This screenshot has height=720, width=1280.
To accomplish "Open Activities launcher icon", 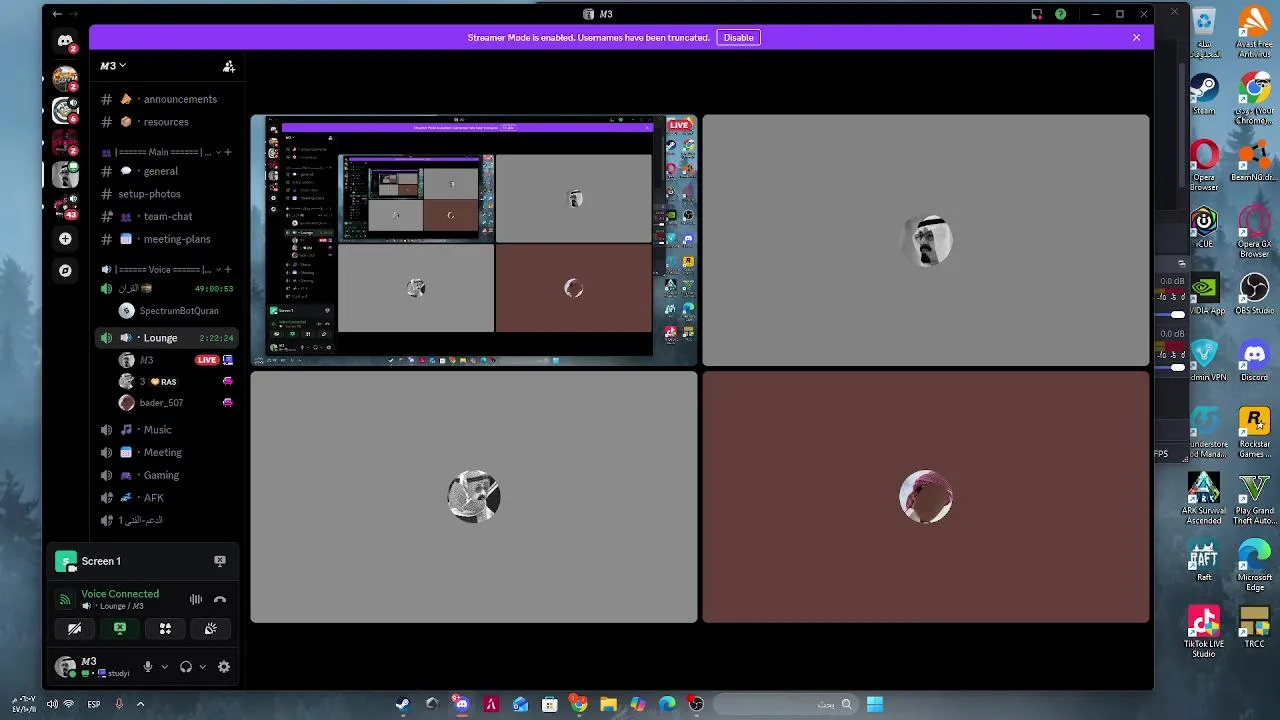I will (165, 629).
